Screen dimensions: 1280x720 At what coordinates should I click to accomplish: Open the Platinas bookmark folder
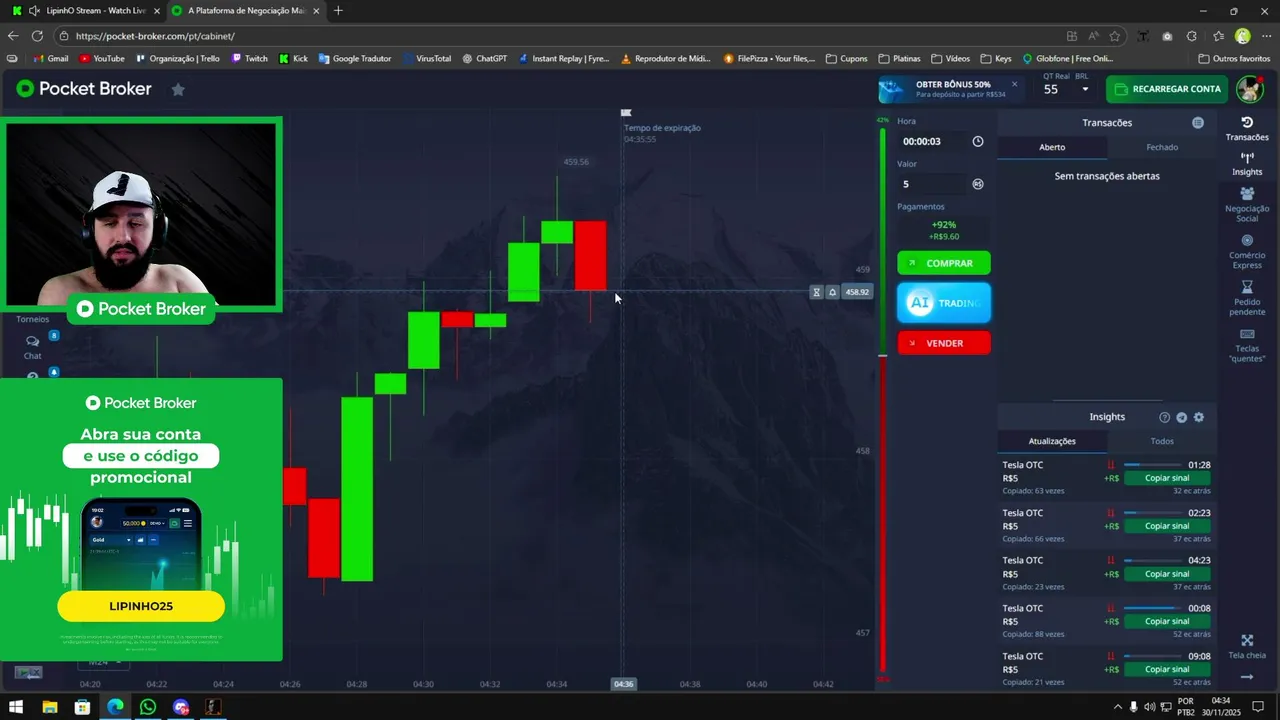tap(898, 58)
